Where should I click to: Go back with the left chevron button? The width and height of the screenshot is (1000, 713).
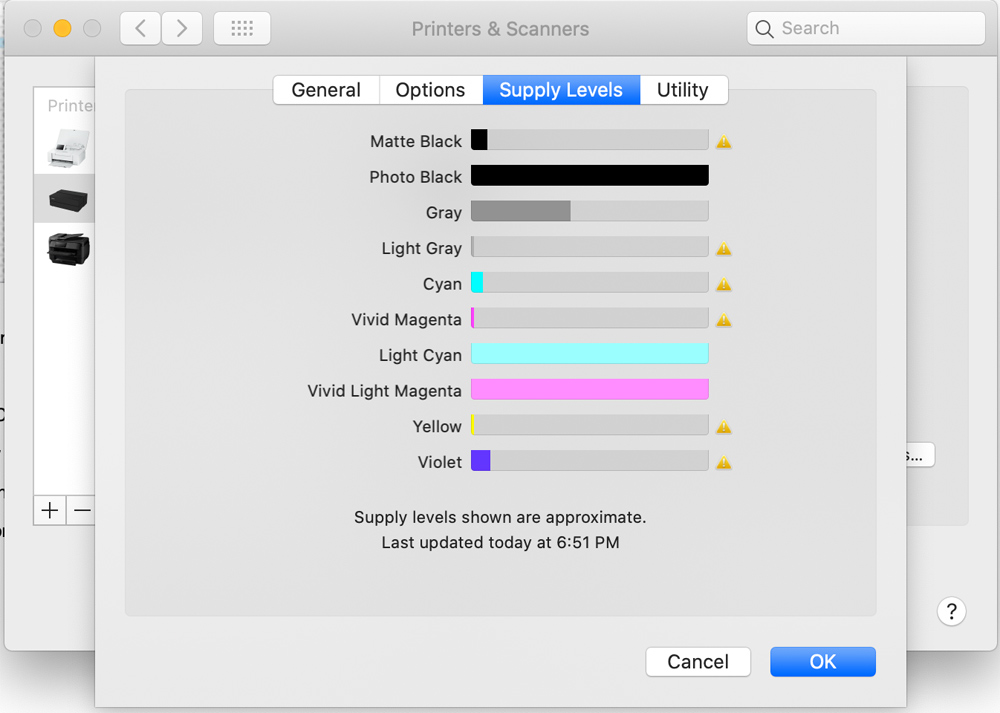click(141, 29)
